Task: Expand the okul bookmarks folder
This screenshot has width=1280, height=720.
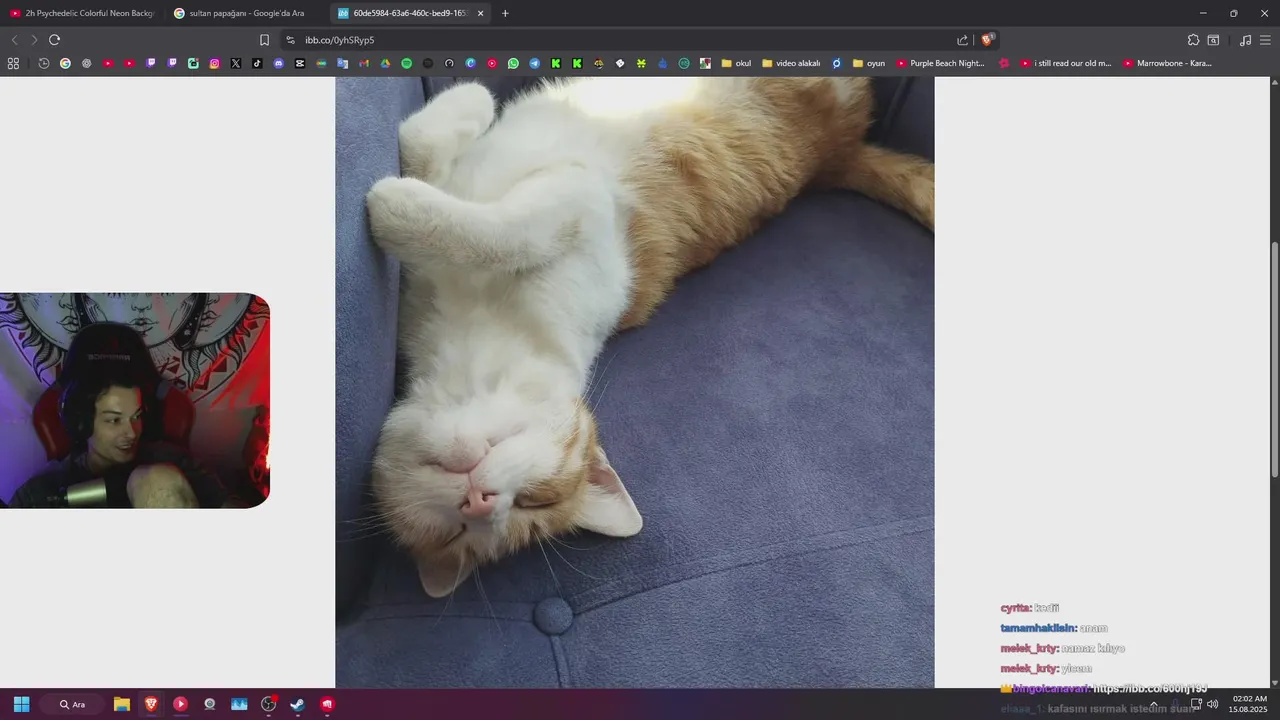Action: coord(736,63)
